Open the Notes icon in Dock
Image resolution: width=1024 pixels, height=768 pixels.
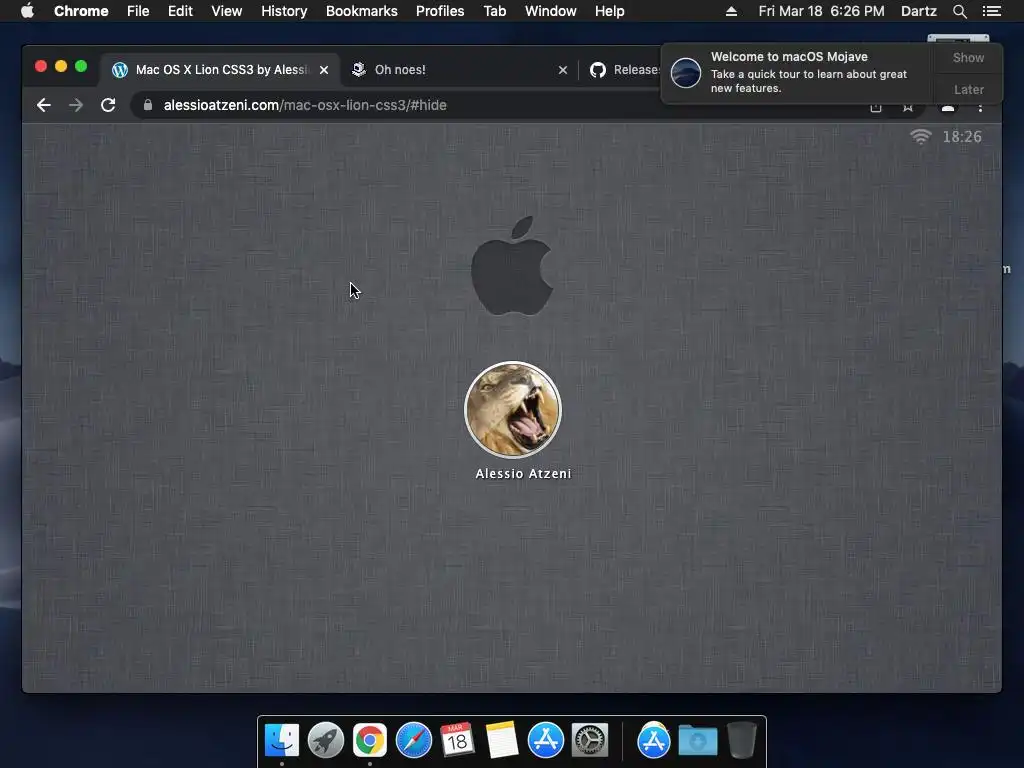point(502,740)
